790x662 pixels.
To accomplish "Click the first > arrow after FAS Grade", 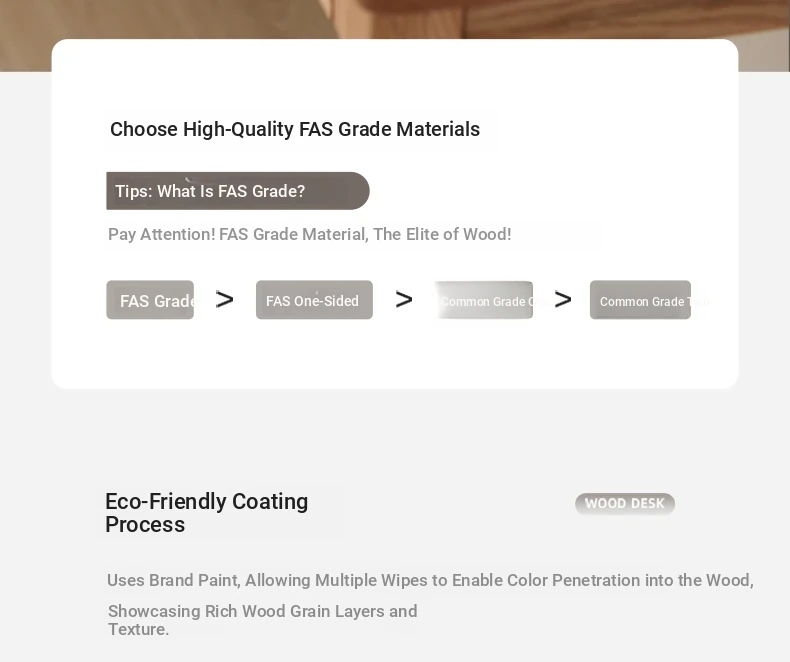I will point(225,300).
